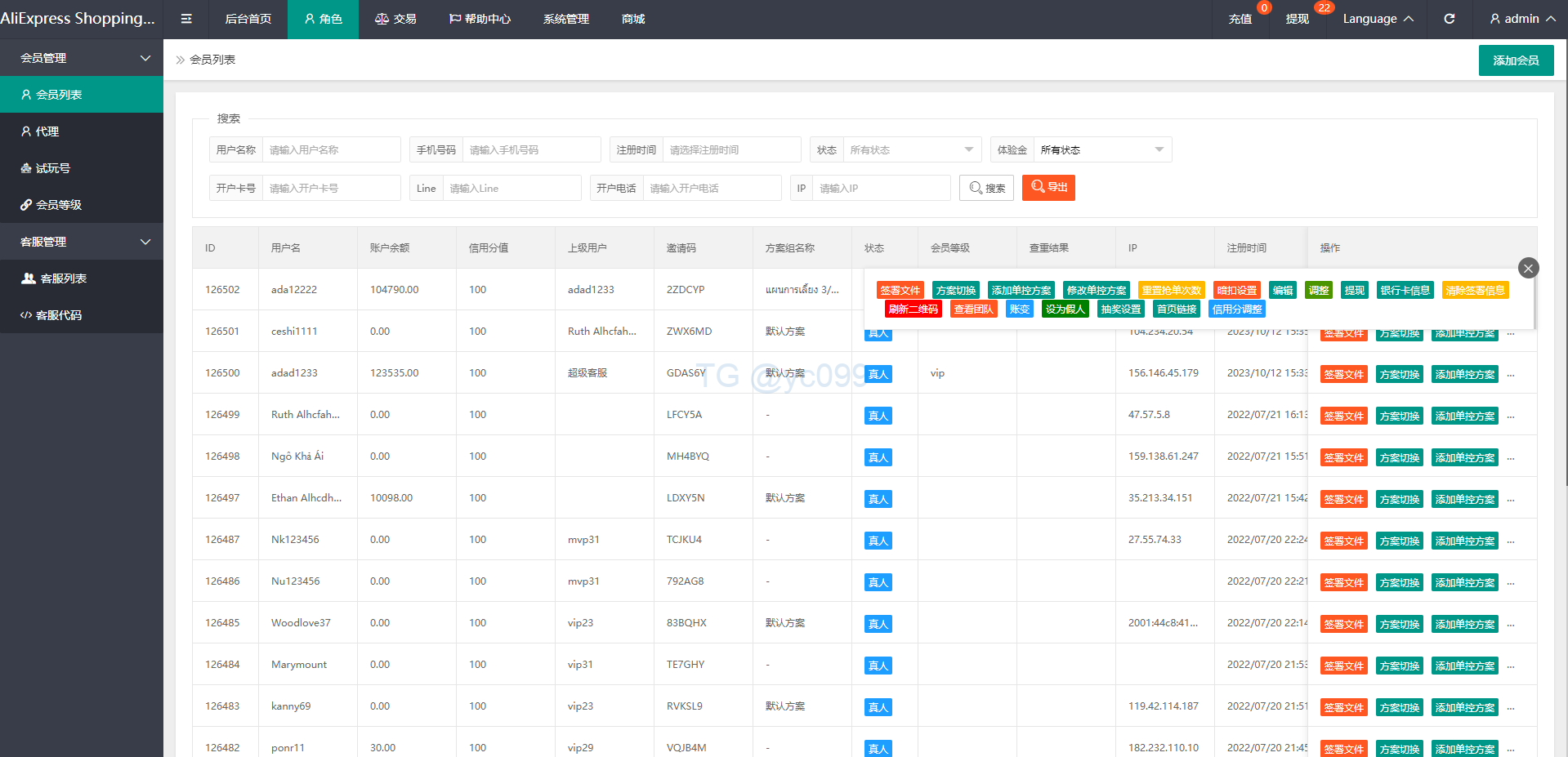Screen dimensions: 1568x757
Task: Open the Language dropdown menu
Action: click(x=1377, y=19)
